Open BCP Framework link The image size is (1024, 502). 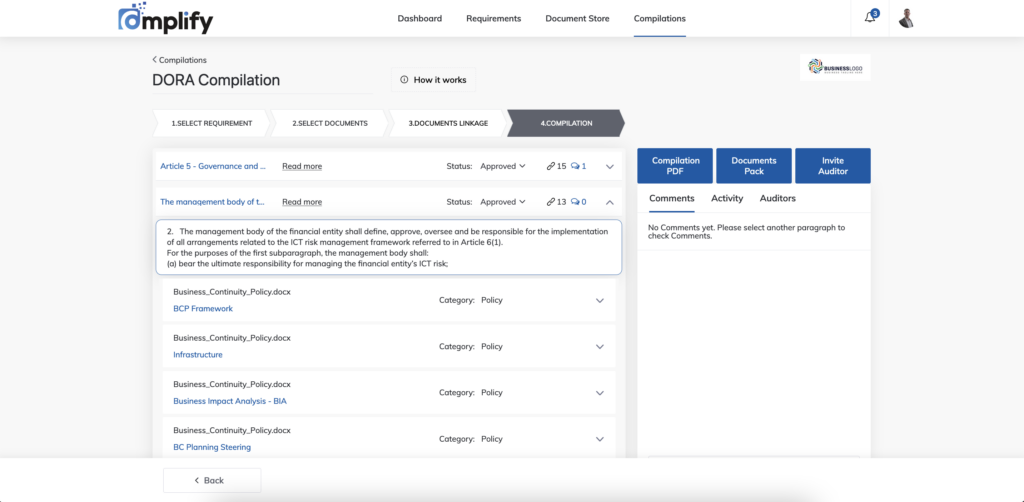click(x=203, y=309)
